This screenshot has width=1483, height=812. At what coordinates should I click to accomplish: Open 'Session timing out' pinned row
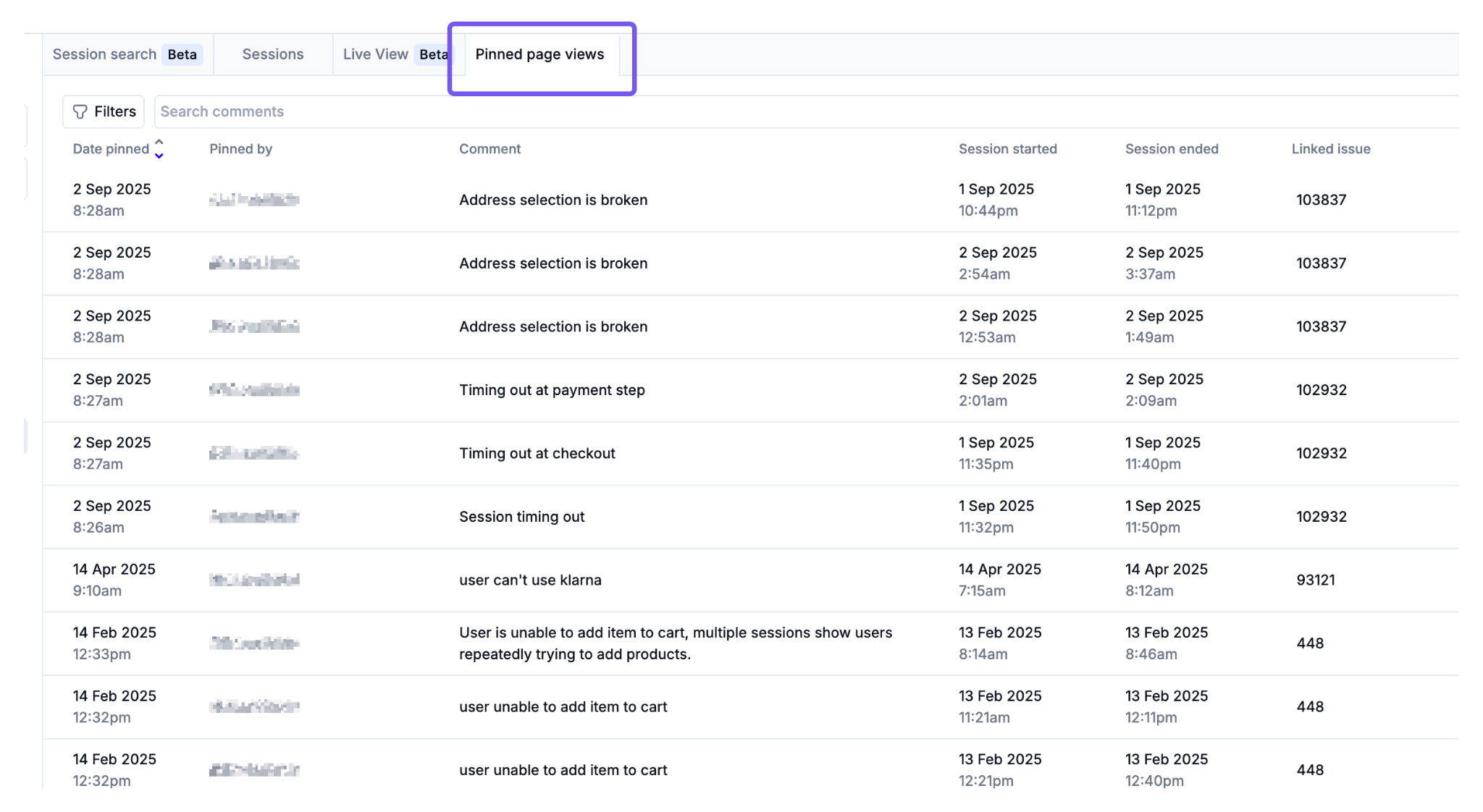tap(521, 517)
